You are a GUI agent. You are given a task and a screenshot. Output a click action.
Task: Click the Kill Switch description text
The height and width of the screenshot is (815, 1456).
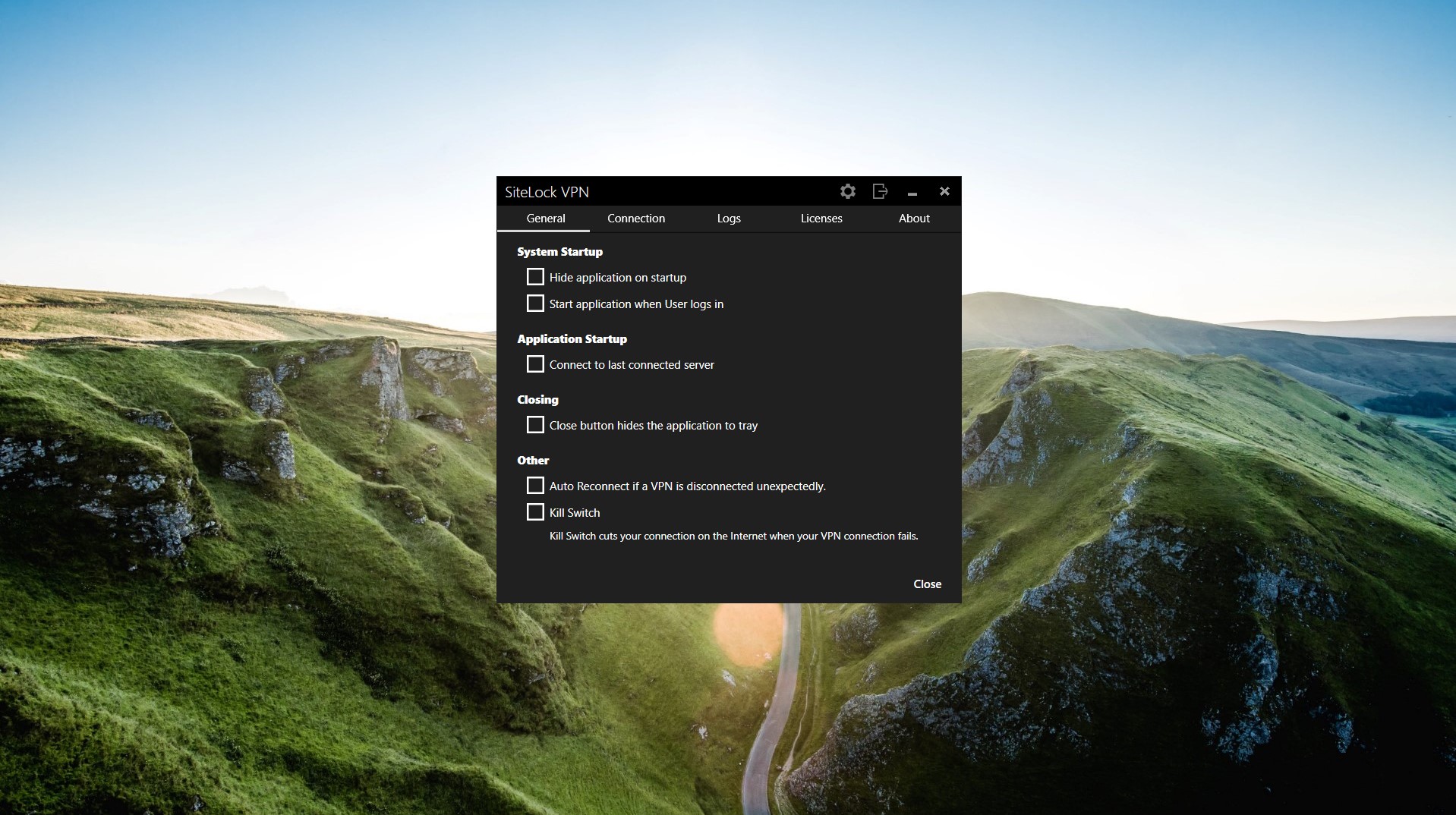(x=733, y=536)
